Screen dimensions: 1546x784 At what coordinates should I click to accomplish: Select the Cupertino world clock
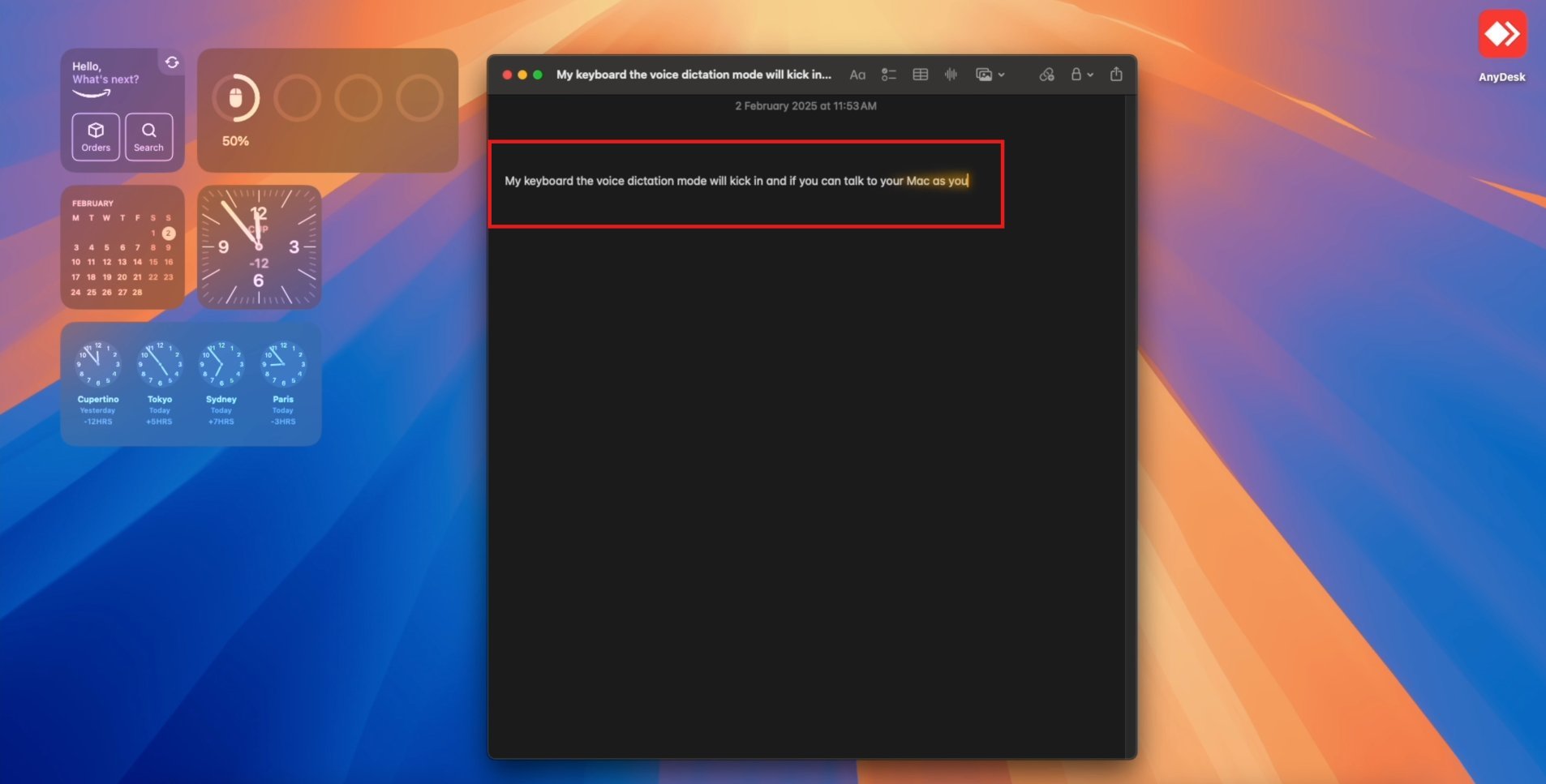pos(98,383)
